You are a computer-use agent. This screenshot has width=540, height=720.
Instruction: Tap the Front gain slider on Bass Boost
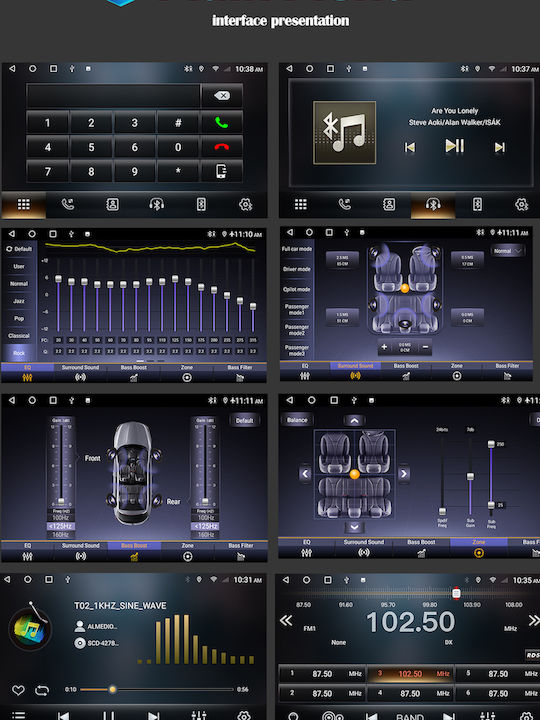click(61, 465)
